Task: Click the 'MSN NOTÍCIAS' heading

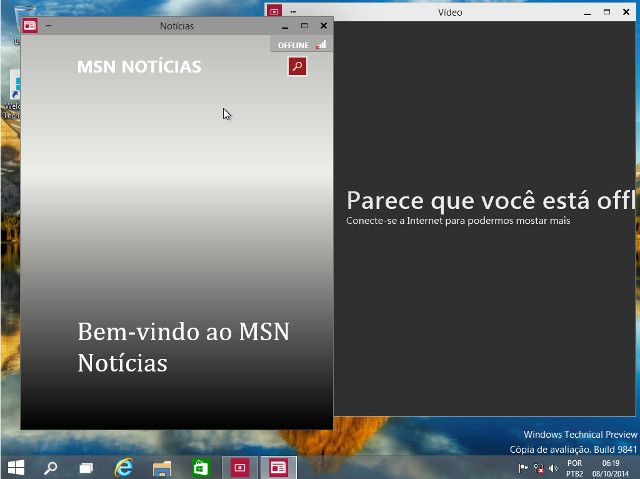Action: (x=139, y=67)
